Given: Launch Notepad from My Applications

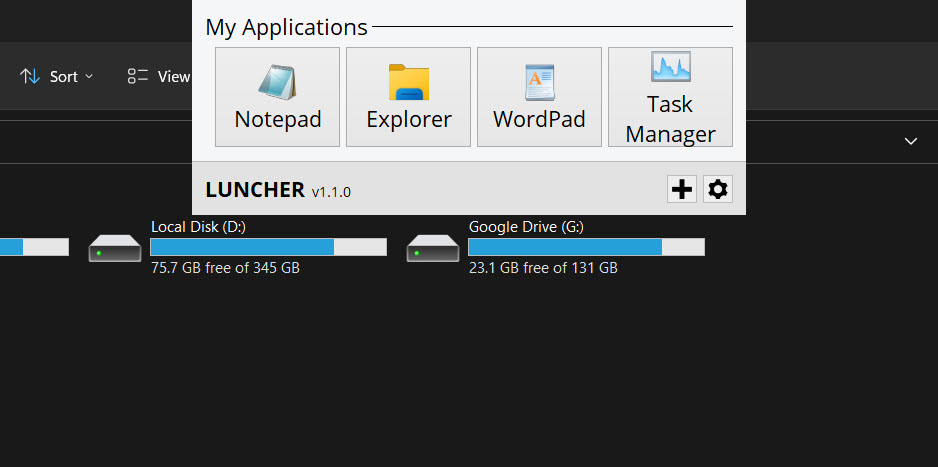Looking at the screenshot, I should pos(278,97).
